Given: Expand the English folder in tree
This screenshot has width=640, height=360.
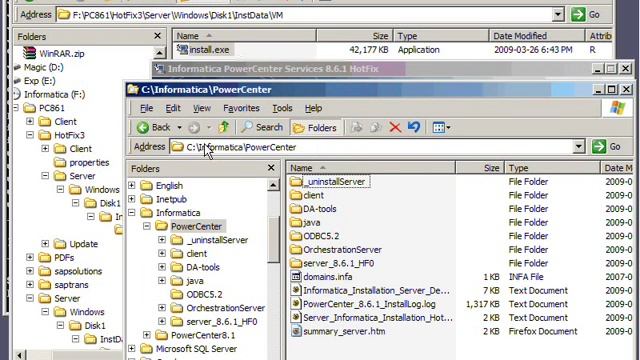Looking at the screenshot, I should click(x=132, y=185).
